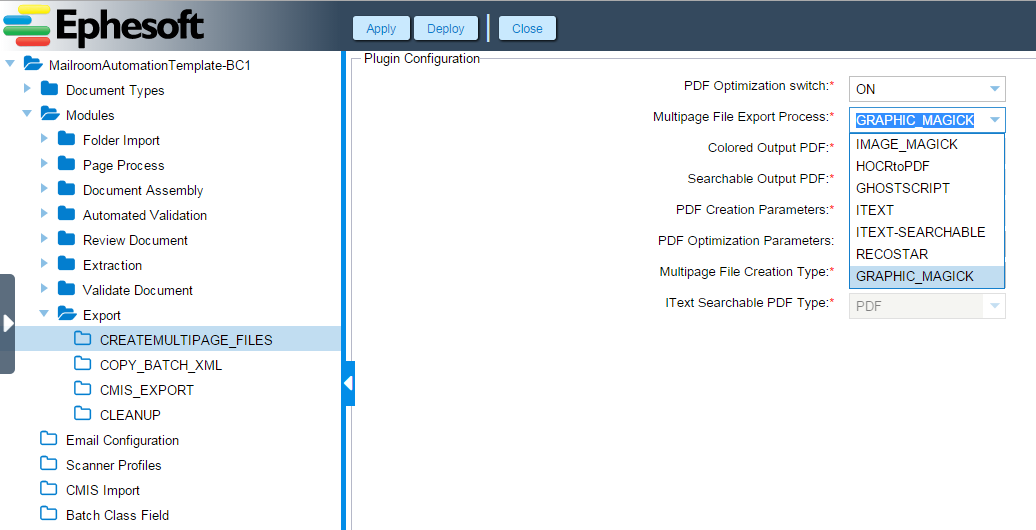Choose ITEXT export process option
The image size is (1036, 530).
click(927, 210)
